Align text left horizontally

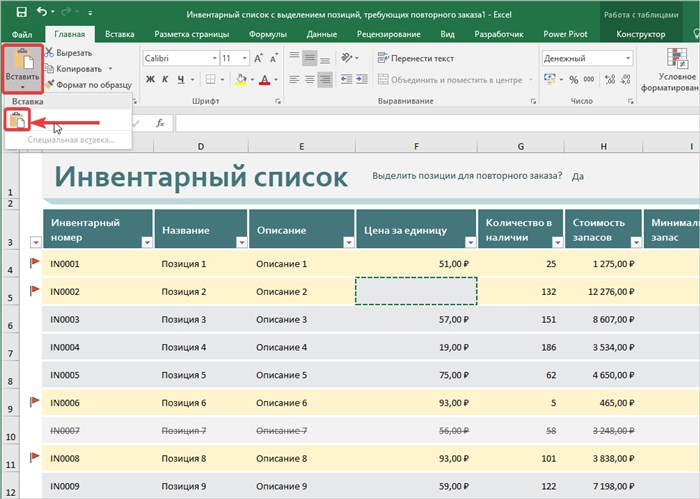pos(294,79)
